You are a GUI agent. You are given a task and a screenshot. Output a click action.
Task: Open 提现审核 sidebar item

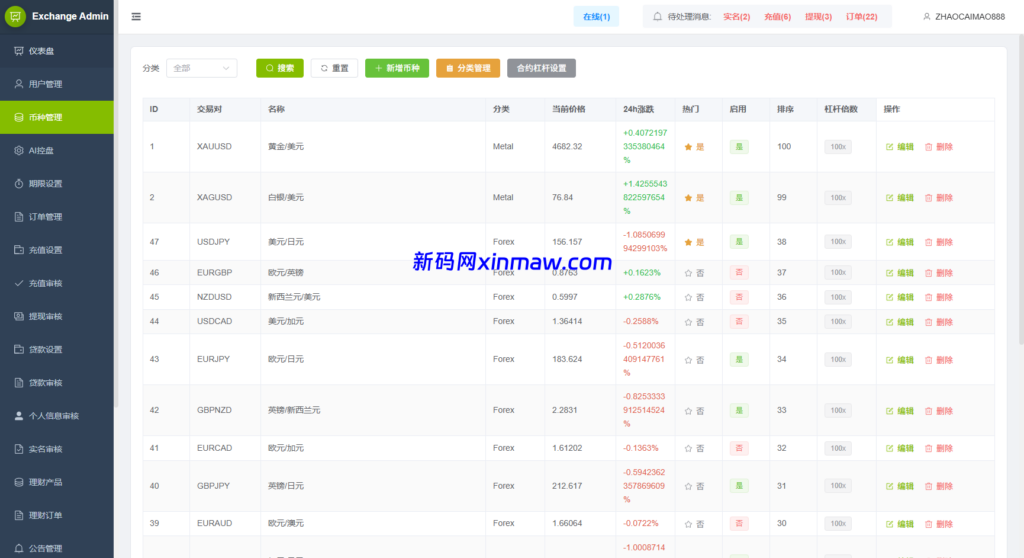point(57,316)
